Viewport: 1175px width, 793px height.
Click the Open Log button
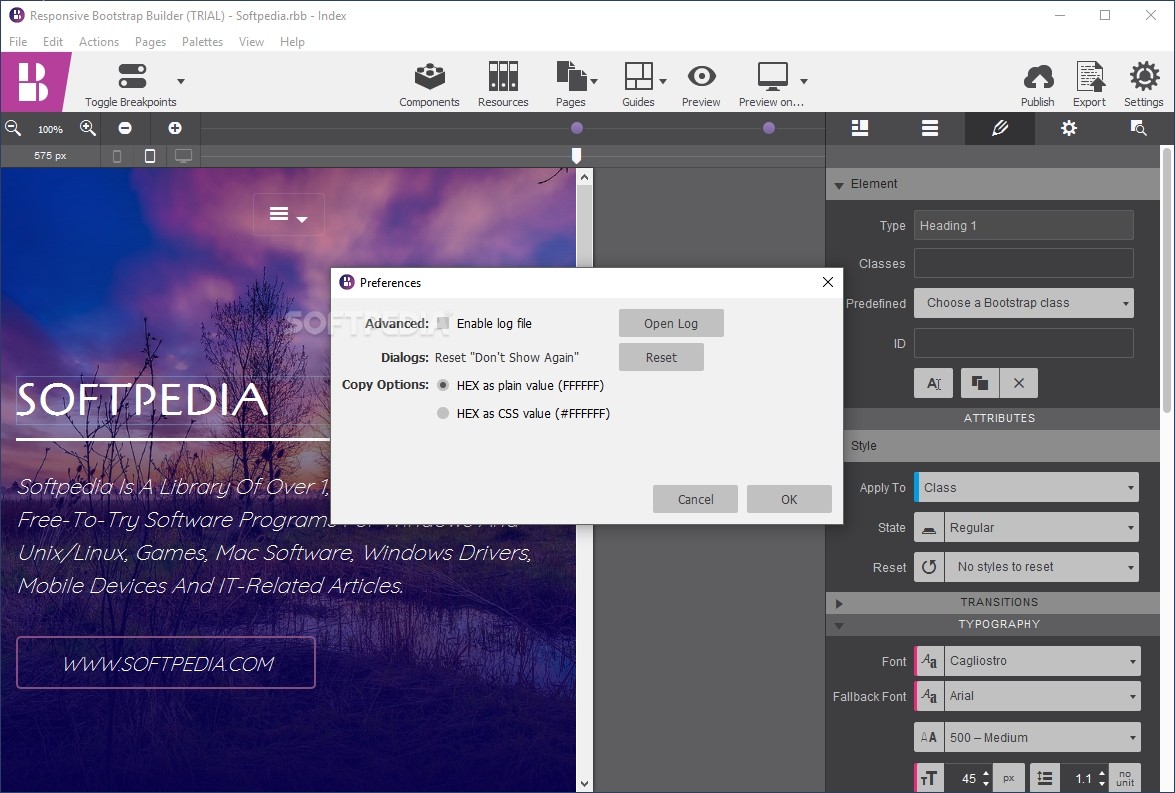tap(671, 323)
